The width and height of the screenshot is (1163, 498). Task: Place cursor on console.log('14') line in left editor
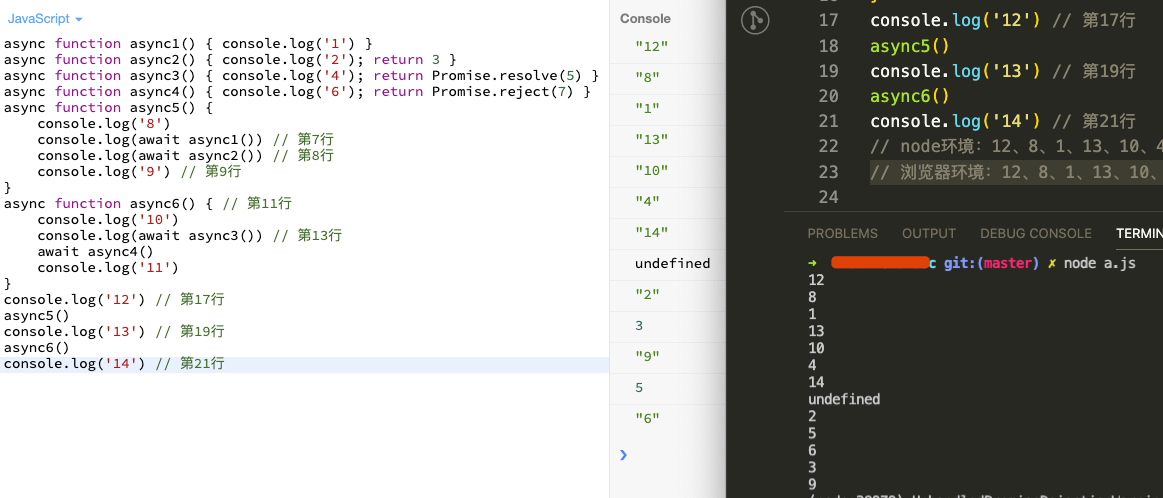(74, 364)
